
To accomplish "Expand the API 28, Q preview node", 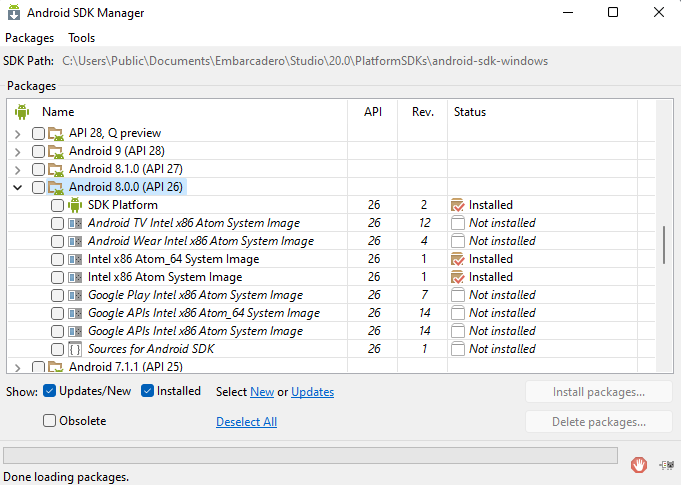I will click(17, 134).
